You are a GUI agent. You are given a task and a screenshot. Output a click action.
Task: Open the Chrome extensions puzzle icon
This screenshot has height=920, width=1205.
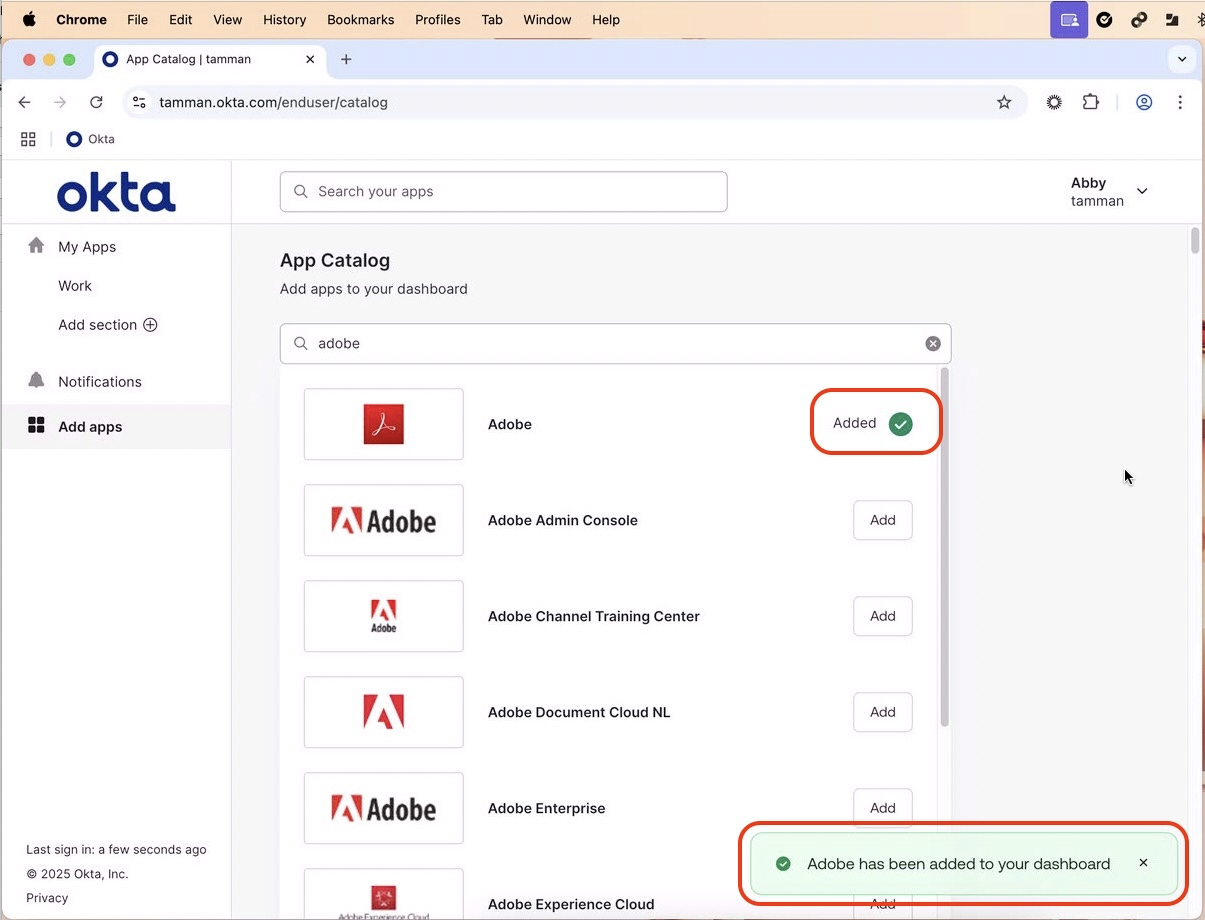click(x=1091, y=102)
